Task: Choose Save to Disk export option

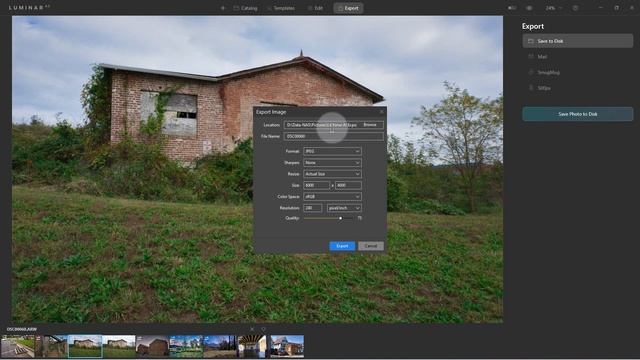Action: [578, 41]
